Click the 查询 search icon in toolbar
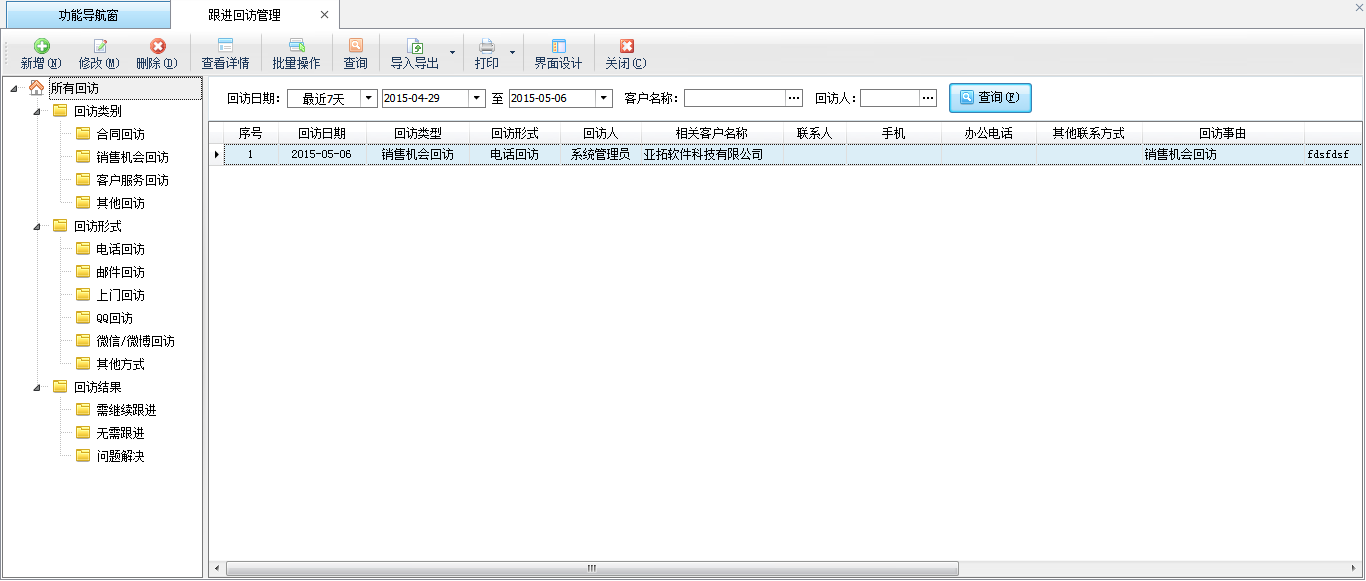Screen dimensions: 1366x581 click(x=355, y=47)
